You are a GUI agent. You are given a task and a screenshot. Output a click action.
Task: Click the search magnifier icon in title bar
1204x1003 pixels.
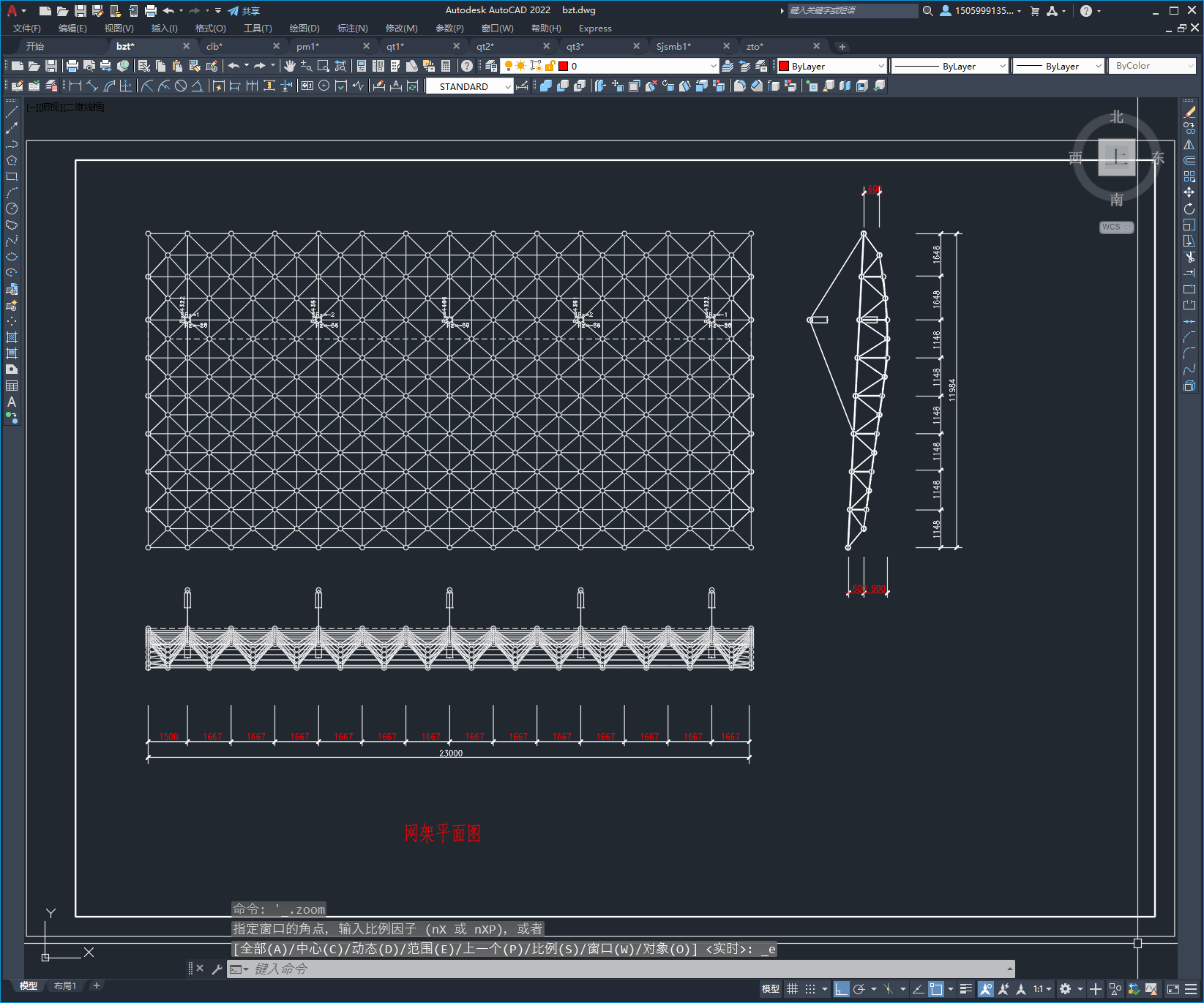[x=928, y=11]
